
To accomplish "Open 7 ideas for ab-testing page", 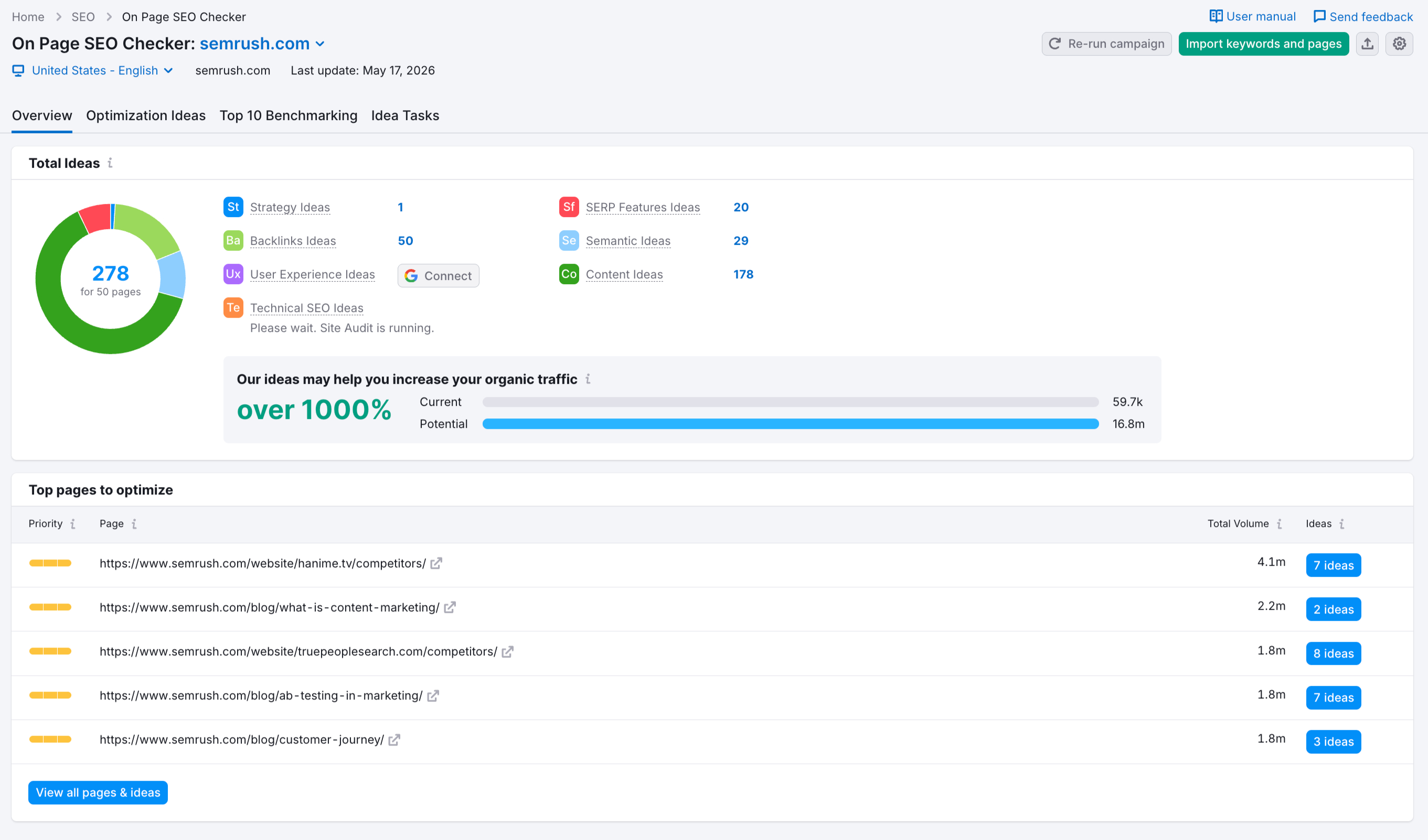I will [x=1334, y=698].
